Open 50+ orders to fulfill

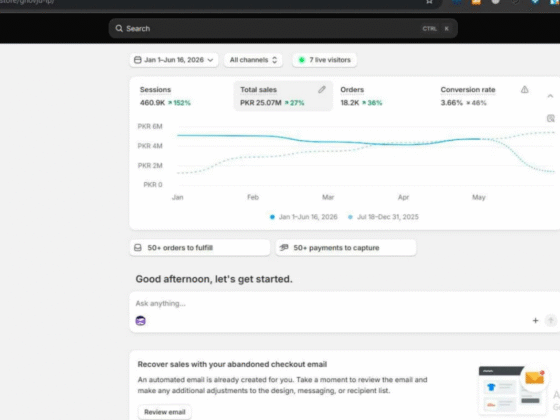point(200,248)
